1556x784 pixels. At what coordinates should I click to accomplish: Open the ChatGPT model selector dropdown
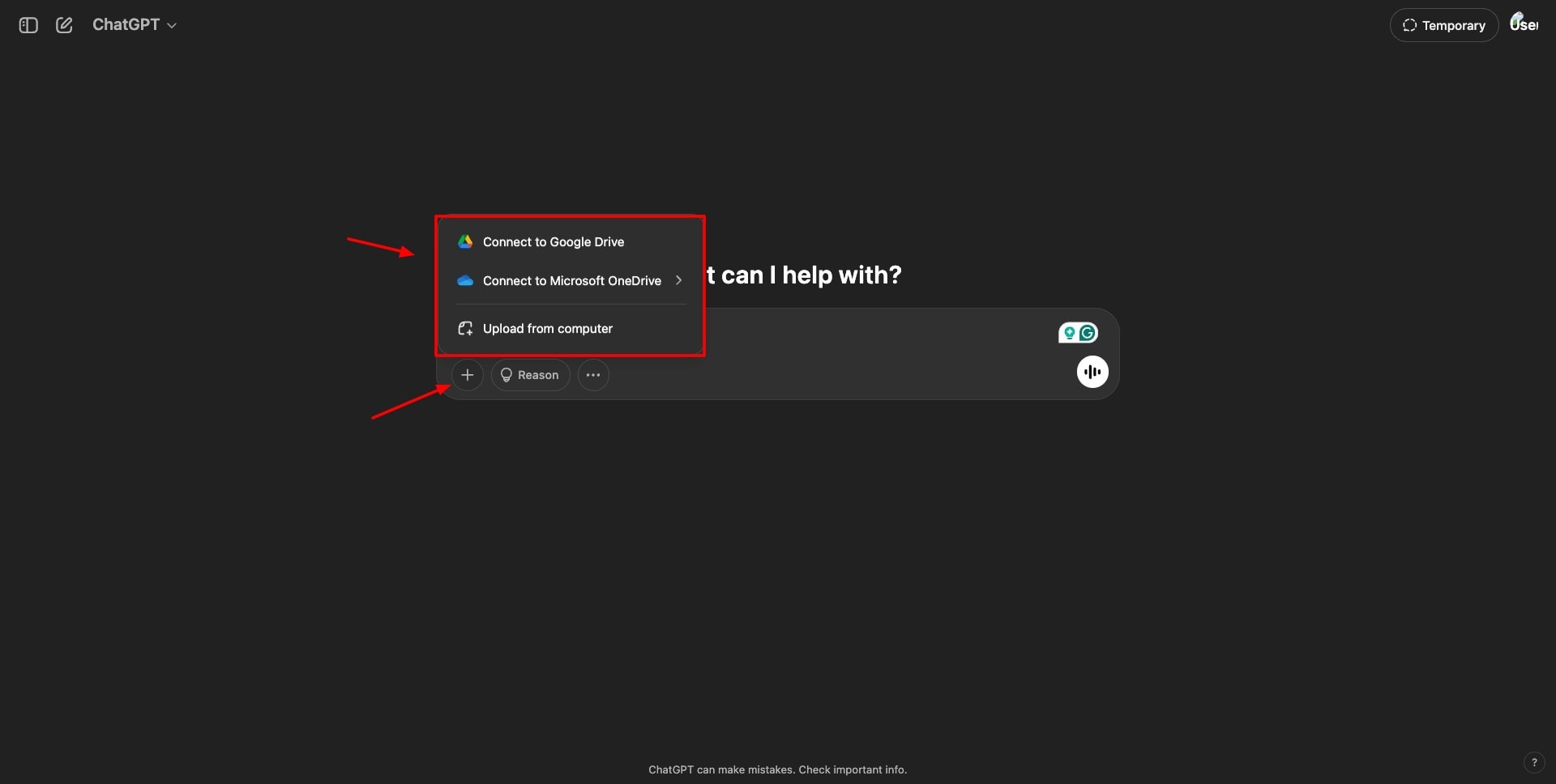135,25
